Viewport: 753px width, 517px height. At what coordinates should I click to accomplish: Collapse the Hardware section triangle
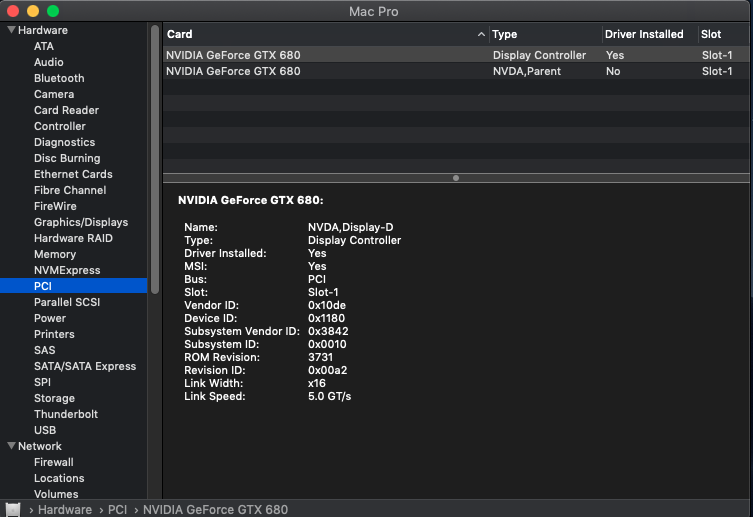click(12, 30)
